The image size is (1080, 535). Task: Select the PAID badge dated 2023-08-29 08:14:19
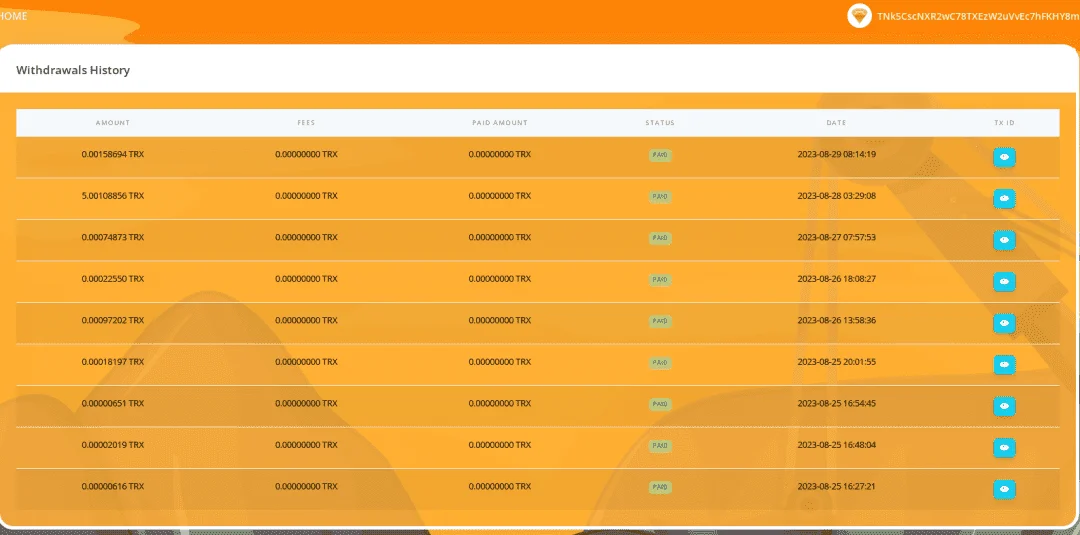(x=660, y=155)
